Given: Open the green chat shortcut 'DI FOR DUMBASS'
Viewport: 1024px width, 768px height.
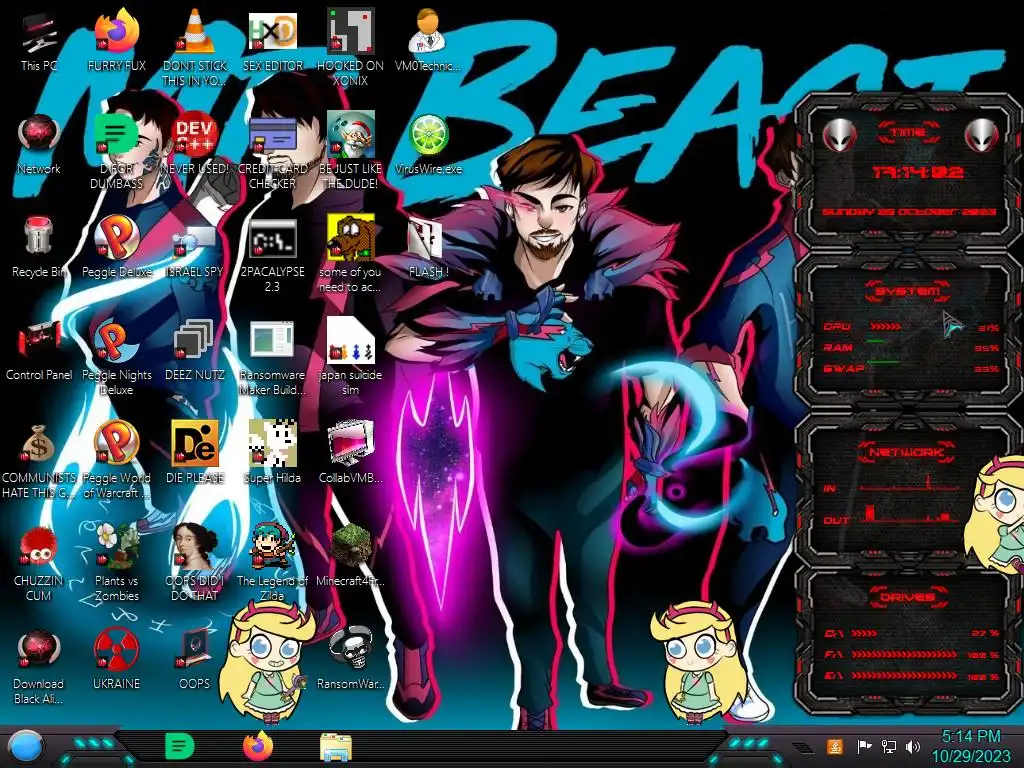Looking at the screenshot, I should (116, 135).
